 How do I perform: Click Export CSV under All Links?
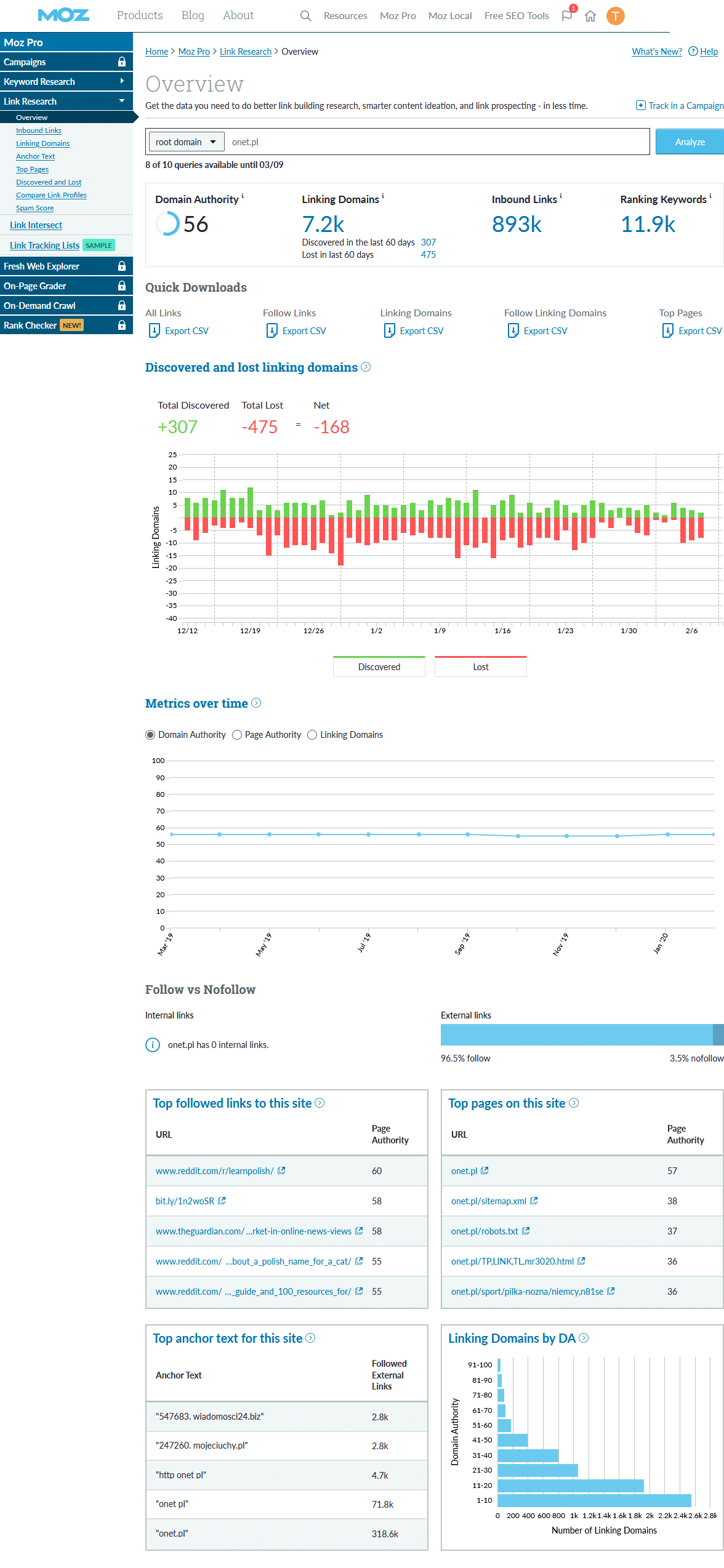point(187,331)
